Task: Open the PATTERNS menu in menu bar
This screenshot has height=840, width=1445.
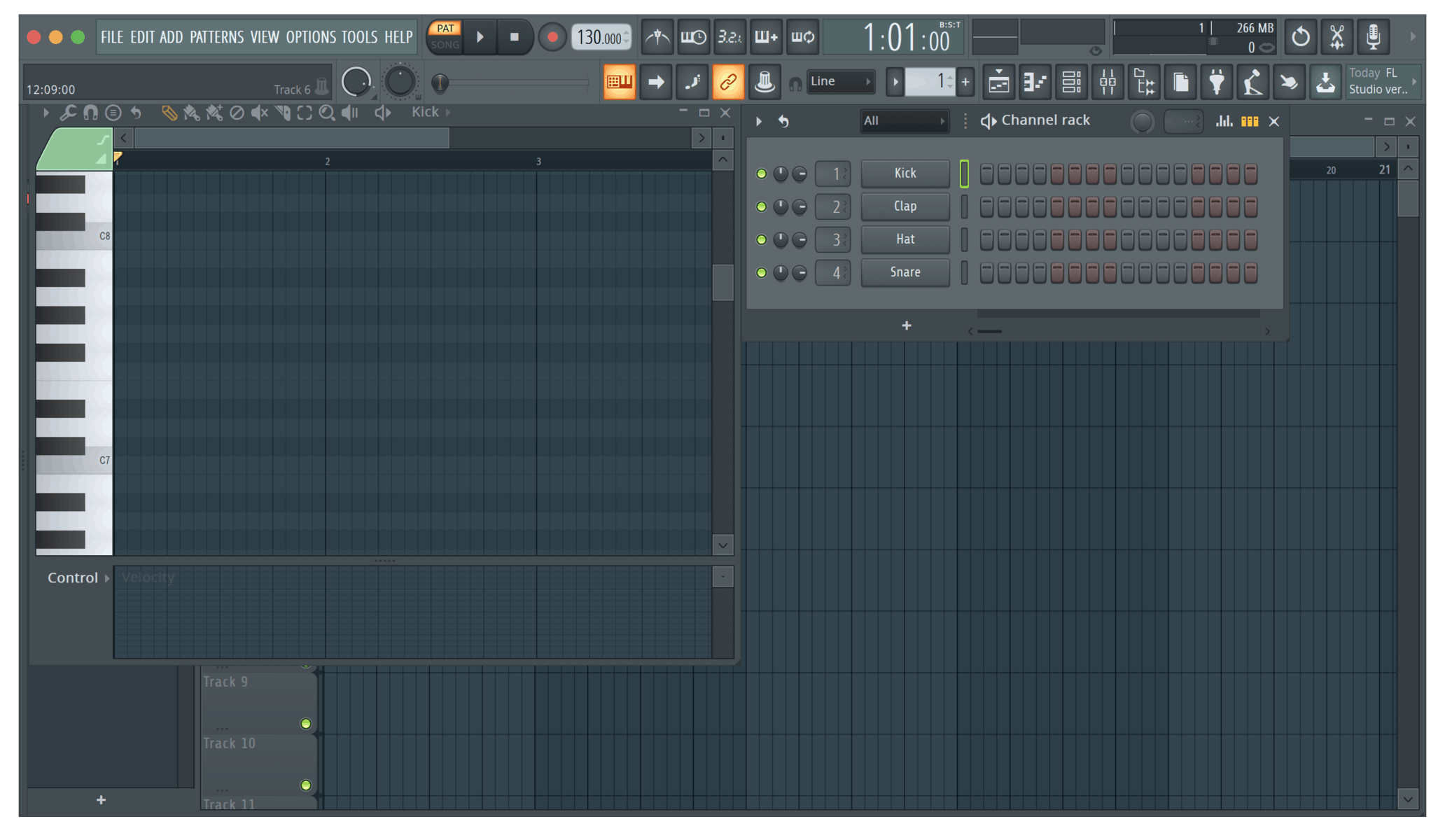Action: 215,35
